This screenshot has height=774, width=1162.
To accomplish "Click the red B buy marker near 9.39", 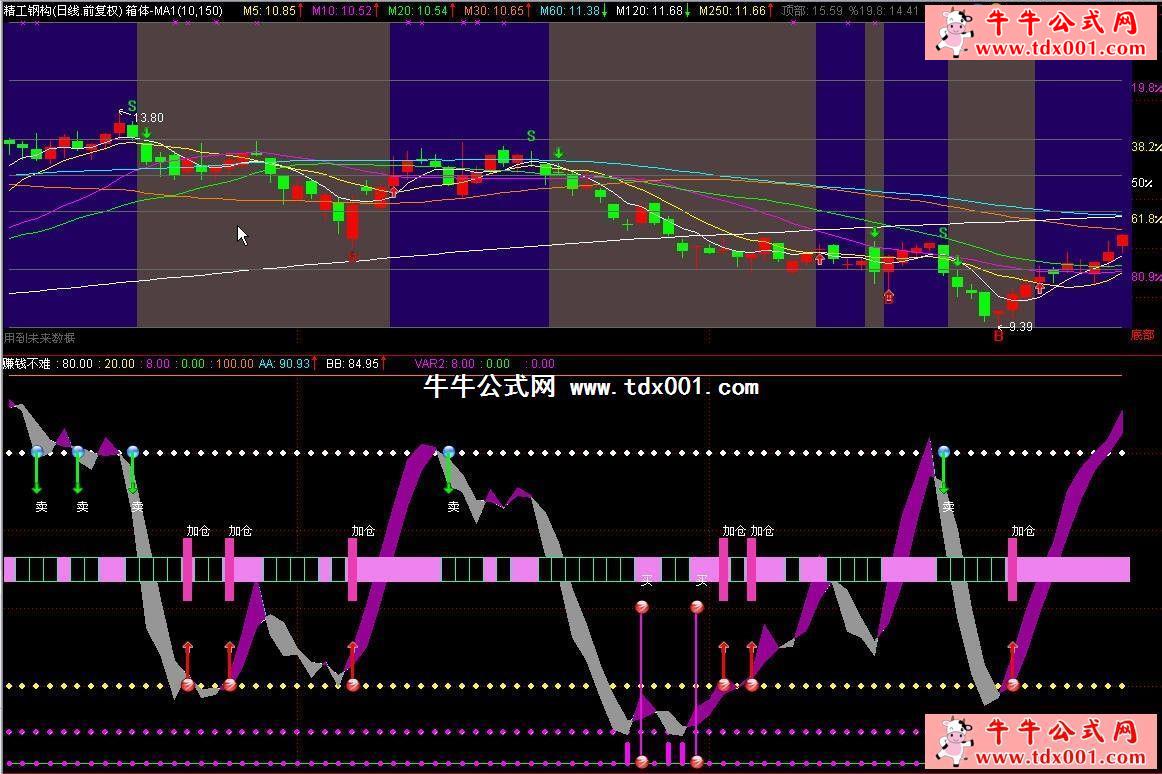I will [997, 336].
